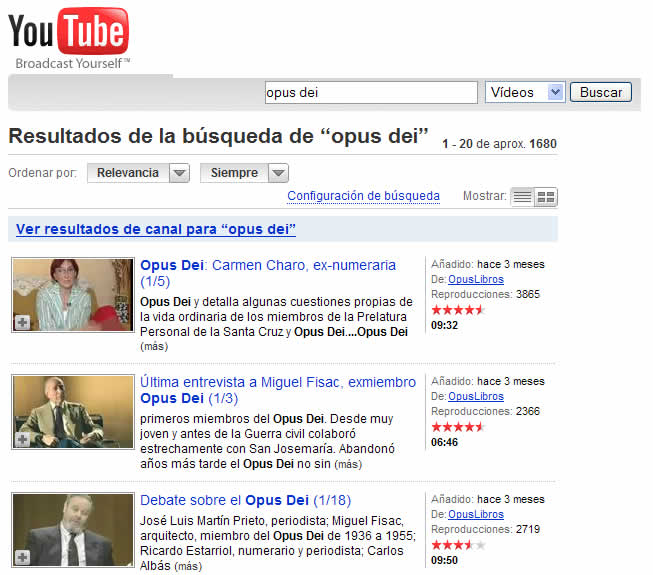Image resolution: width=653 pixels, height=575 pixels.
Task: Click the Buscar button
Action: (601, 92)
